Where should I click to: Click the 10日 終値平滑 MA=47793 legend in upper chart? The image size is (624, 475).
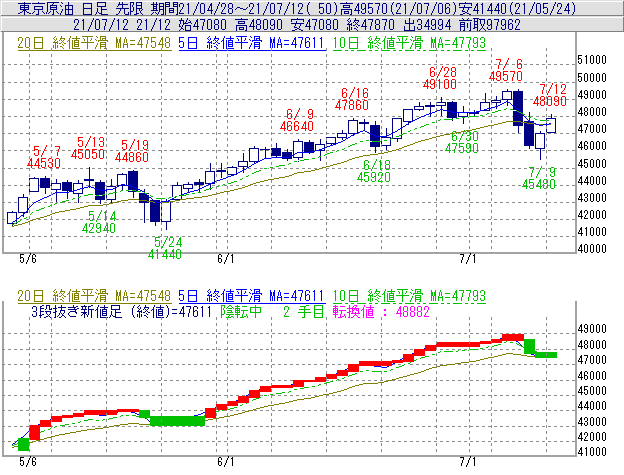409,43
